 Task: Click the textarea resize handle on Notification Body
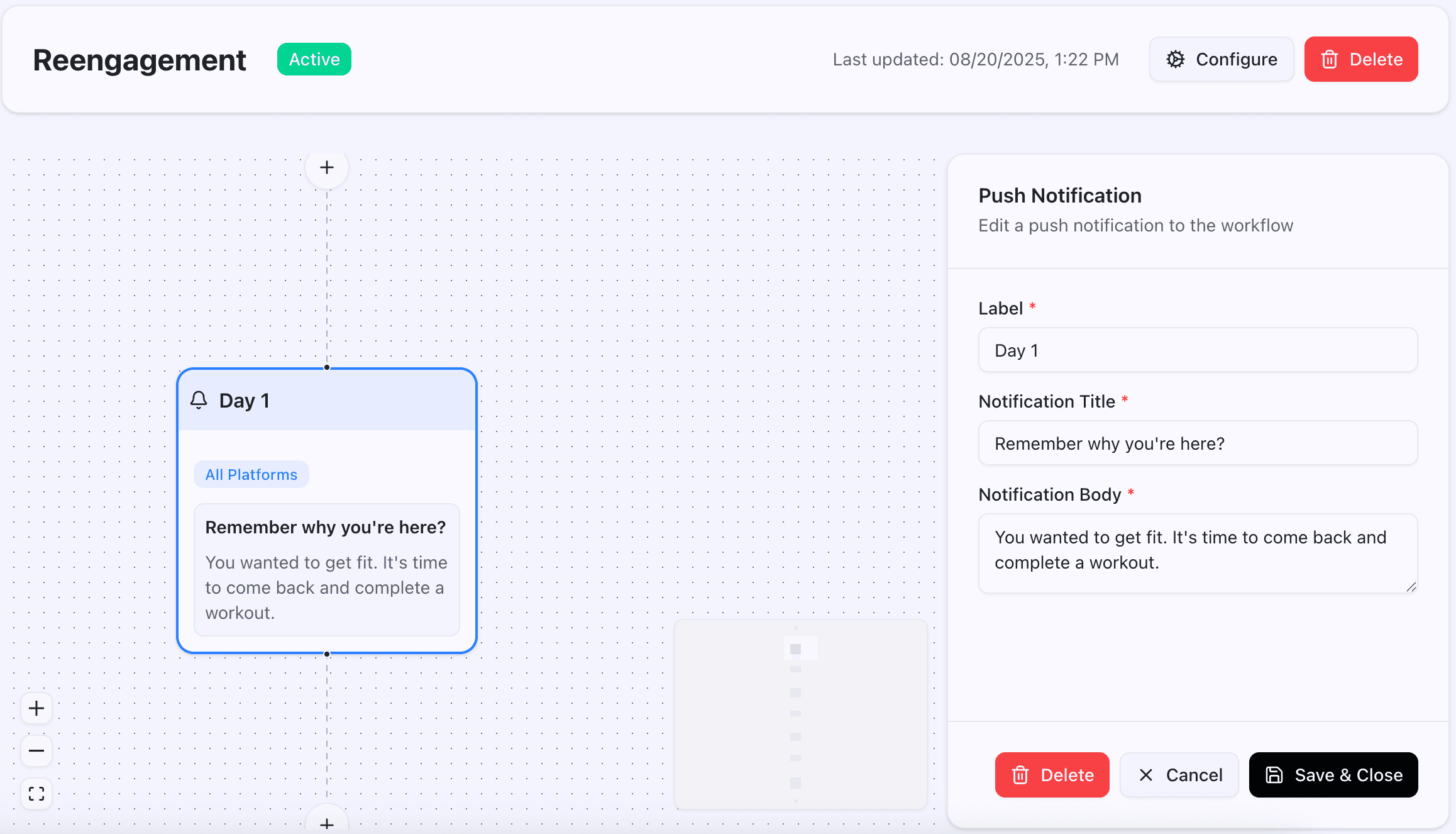(1411, 587)
